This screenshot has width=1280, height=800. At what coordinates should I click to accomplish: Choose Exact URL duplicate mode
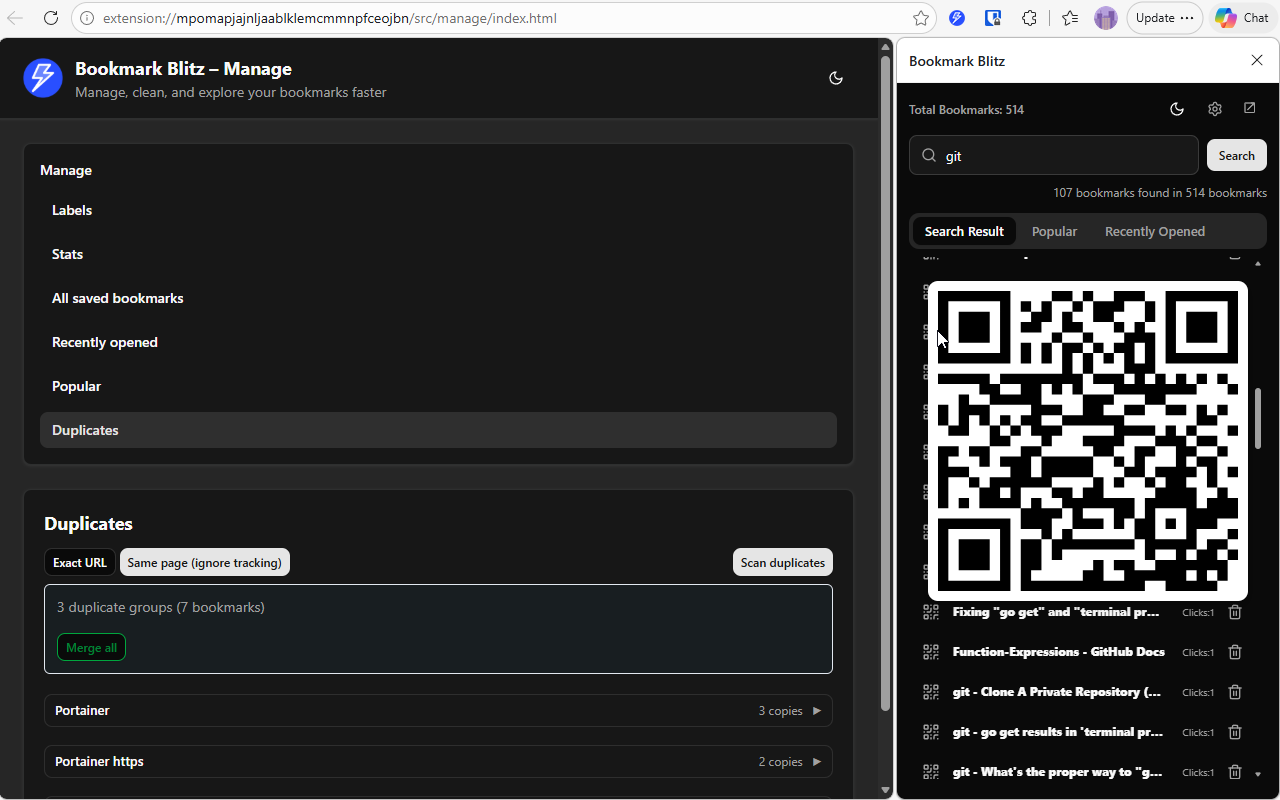(x=80, y=562)
